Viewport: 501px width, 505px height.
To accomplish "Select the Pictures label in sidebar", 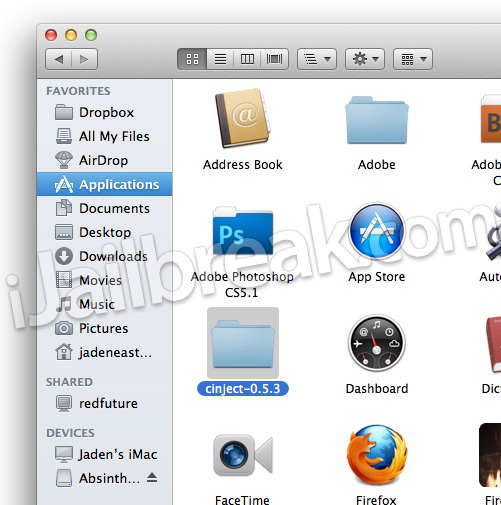I will point(104,329).
